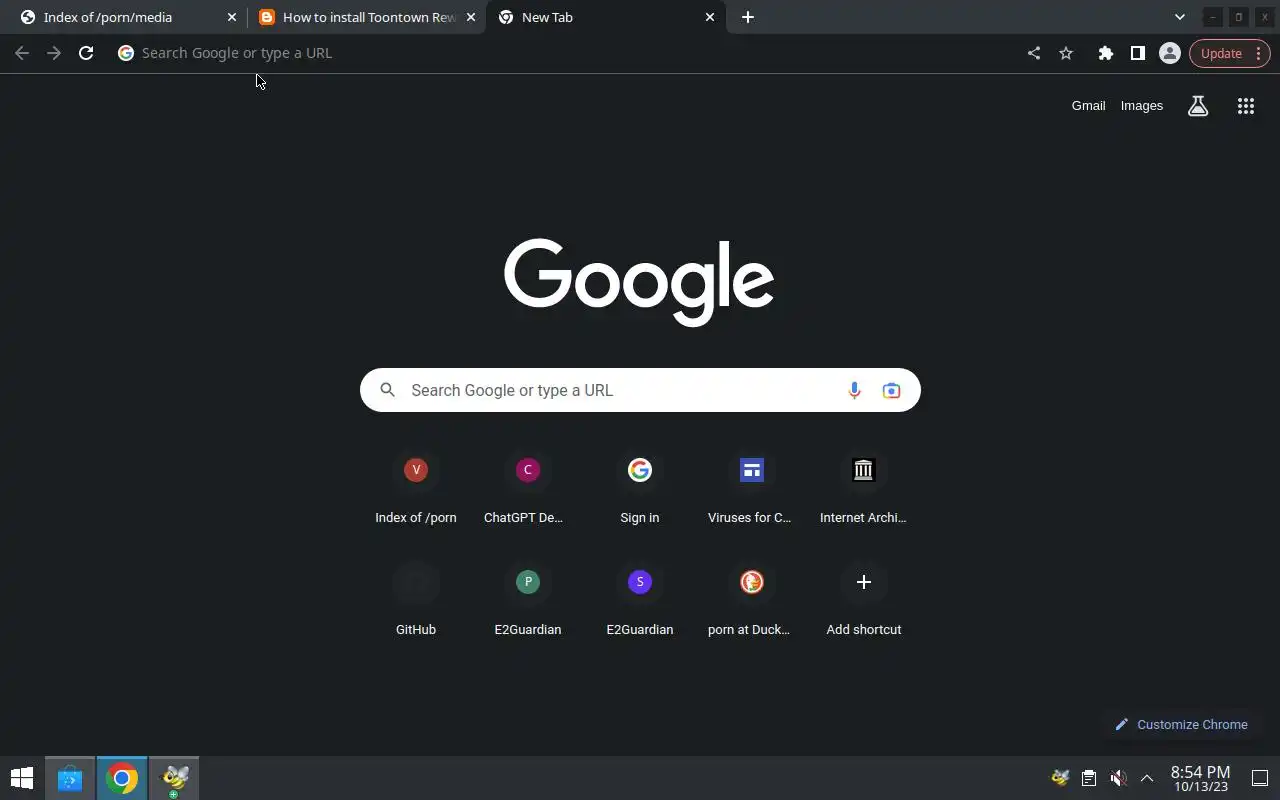Open the E2Guardian shortcut with P icon
The height and width of the screenshot is (800, 1280).
528,600
